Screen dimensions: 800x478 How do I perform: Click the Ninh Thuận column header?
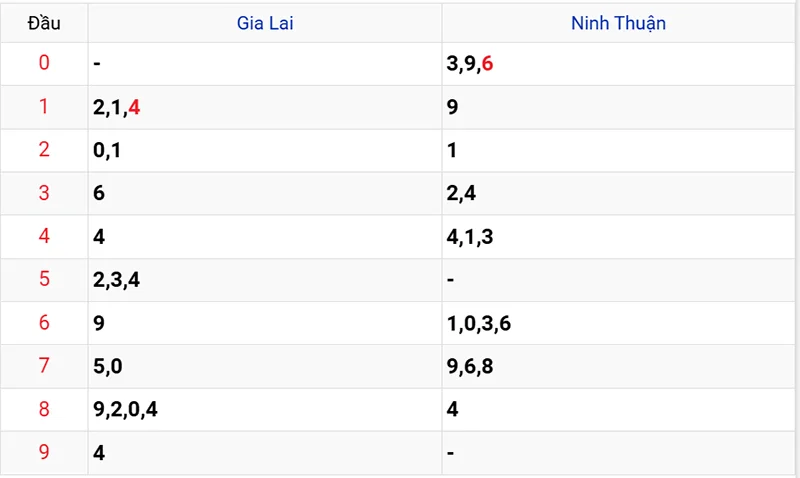click(618, 23)
